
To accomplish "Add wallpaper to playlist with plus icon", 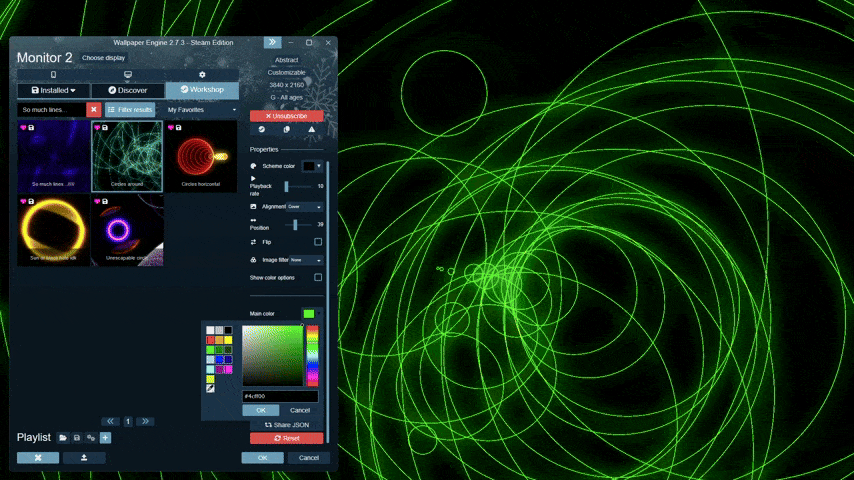I will pyautogui.click(x=105, y=438).
